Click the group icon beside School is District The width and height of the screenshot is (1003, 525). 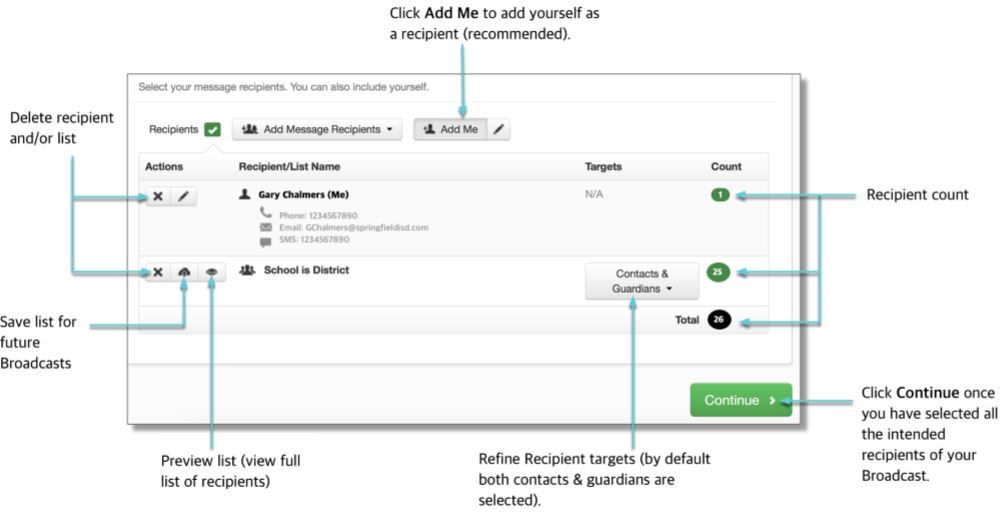pos(246,270)
